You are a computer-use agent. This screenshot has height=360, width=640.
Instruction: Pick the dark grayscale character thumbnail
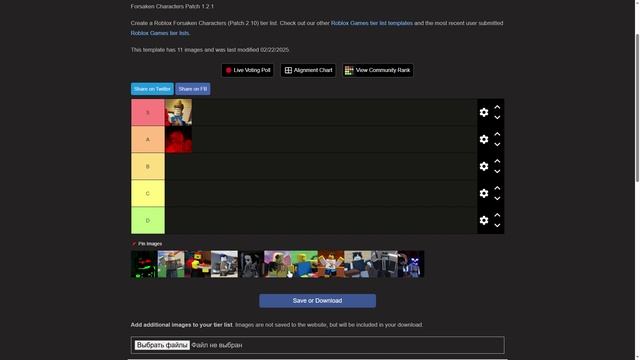click(x=251, y=264)
